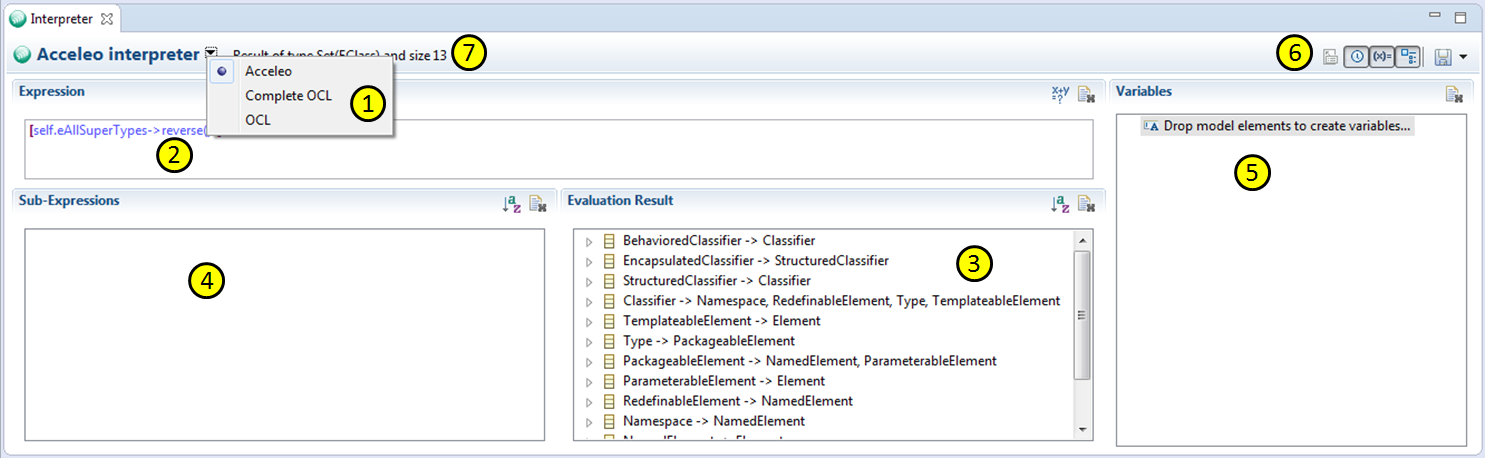Open the save button dropdown arrow
The height and width of the screenshot is (458, 1485).
pyautogui.click(x=1463, y=57)
